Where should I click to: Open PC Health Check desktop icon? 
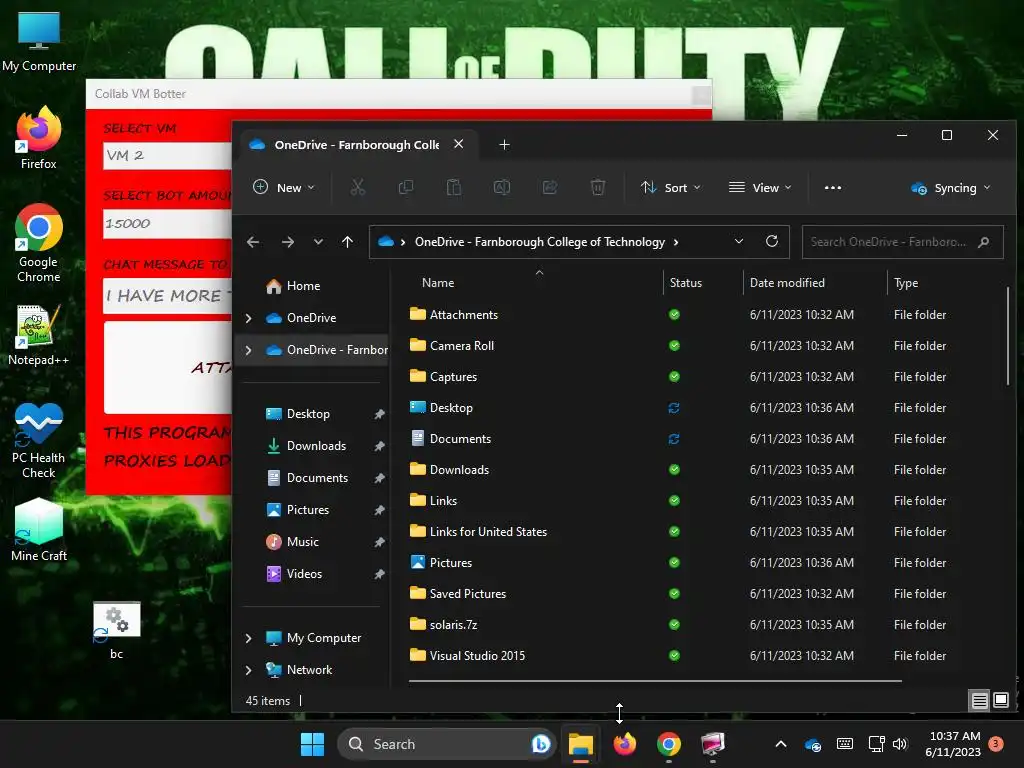point(39,440)
